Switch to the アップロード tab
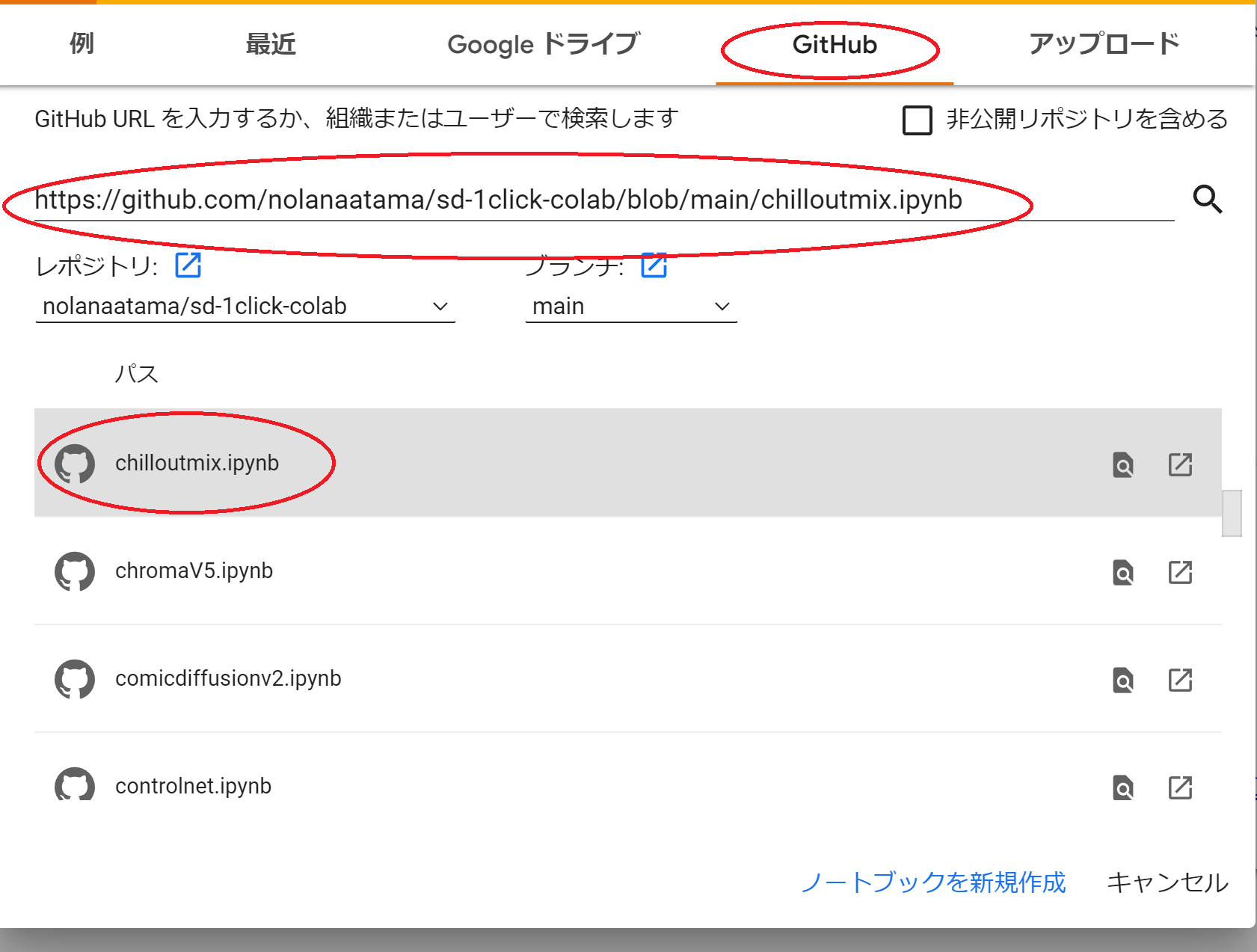 pos(1104,44)
